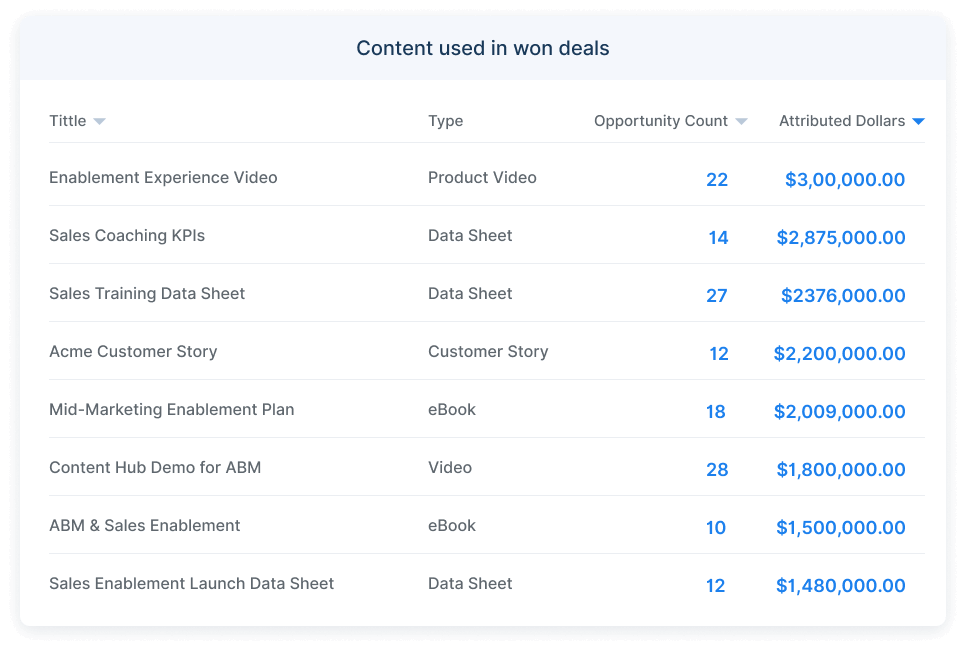
Task: Click opportunity count 28 value
Action: [x=717, y=470]
